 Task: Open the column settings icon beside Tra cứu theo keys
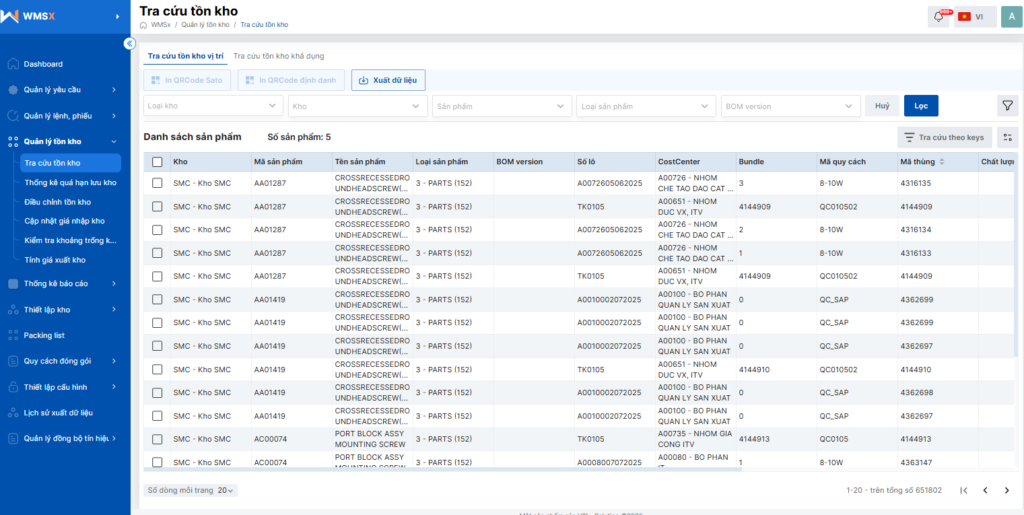[x=1008, y=137]
